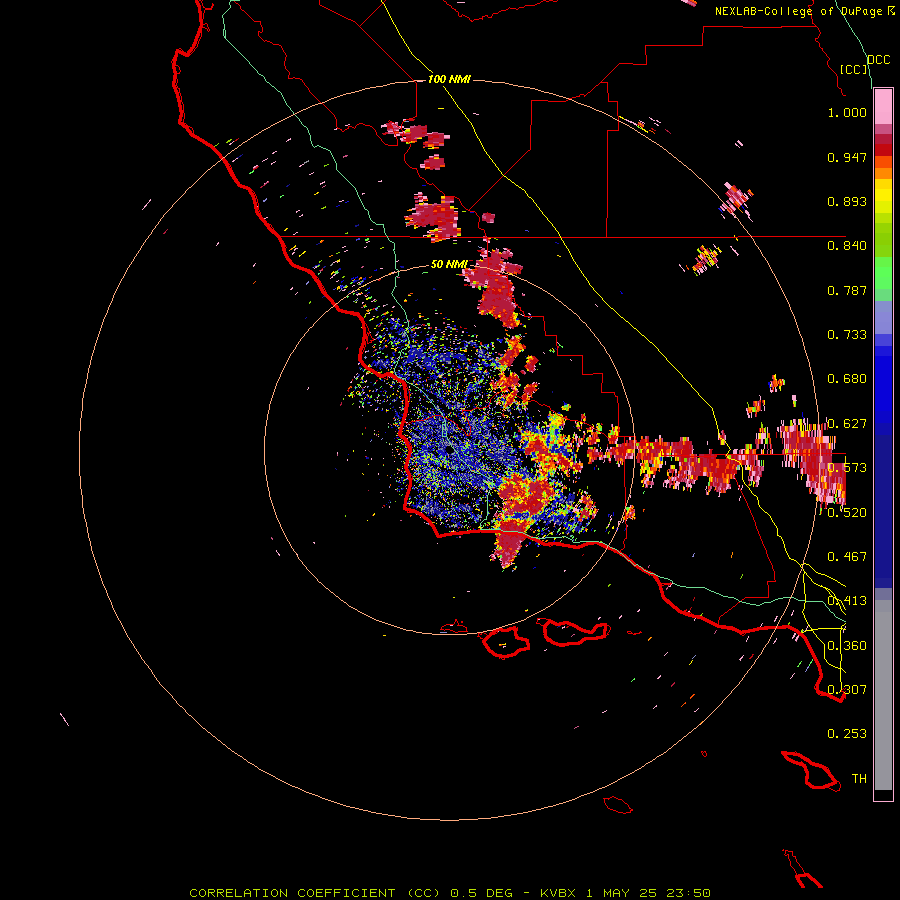Screen dimensions: 900x900
Task: Click the 0.840 legend value
Action: 847,246
